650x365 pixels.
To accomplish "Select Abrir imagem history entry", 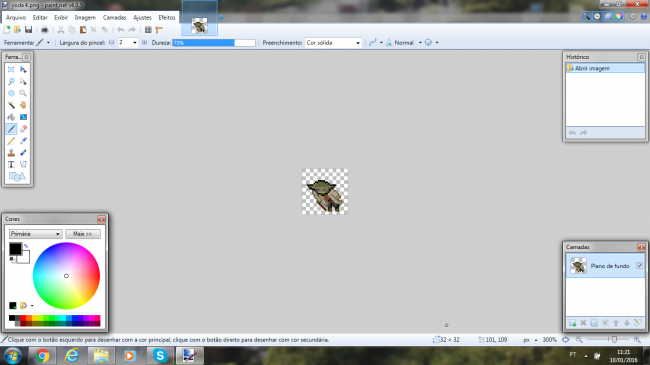I will (605, 68).
